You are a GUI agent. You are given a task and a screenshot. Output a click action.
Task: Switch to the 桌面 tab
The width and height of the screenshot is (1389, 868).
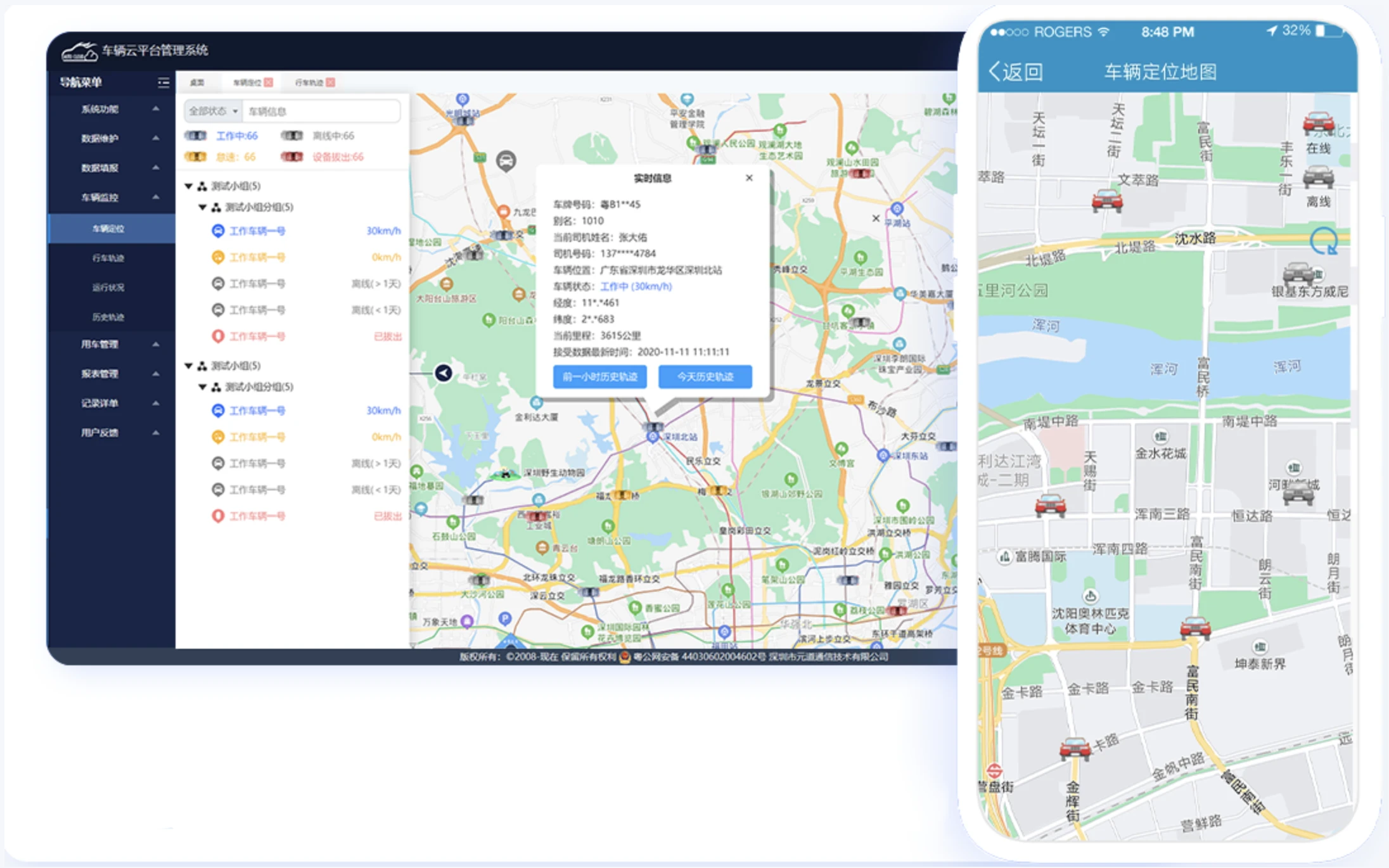pos(197,82)
